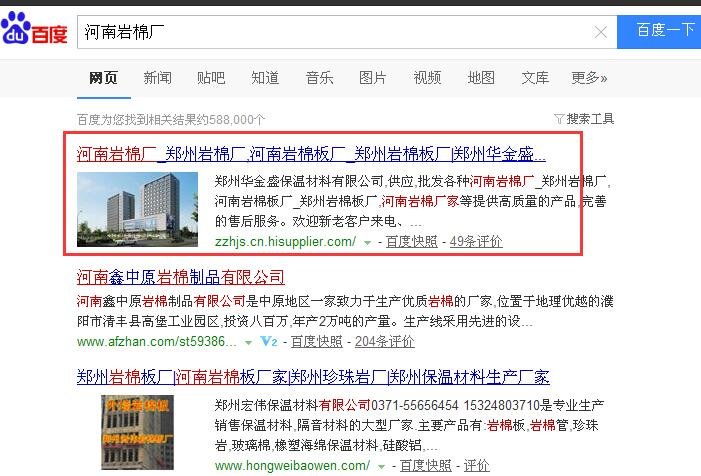Visit zzhjs.cn.hisupplier.com URL link
Screen dimensions: 701x476
click(x=285, y=242)
